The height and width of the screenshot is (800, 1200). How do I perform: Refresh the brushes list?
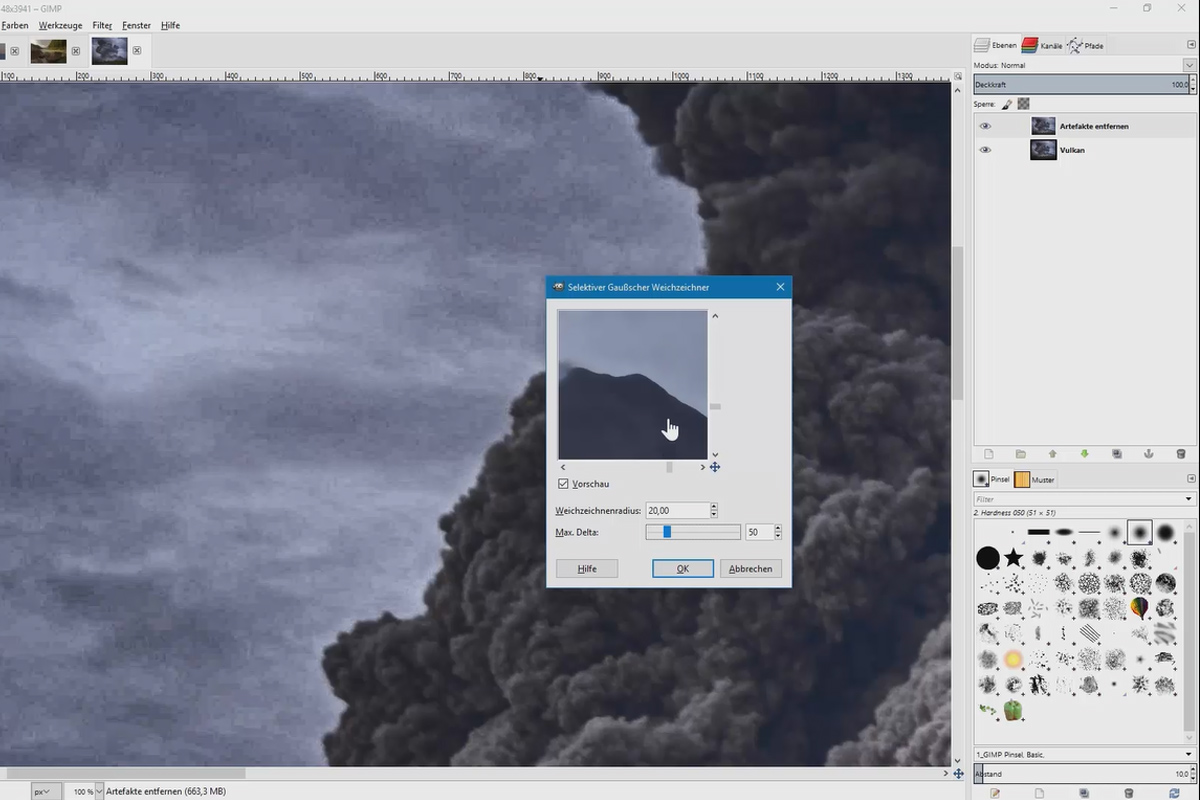pyautogui.click(x=1174, y=792)
